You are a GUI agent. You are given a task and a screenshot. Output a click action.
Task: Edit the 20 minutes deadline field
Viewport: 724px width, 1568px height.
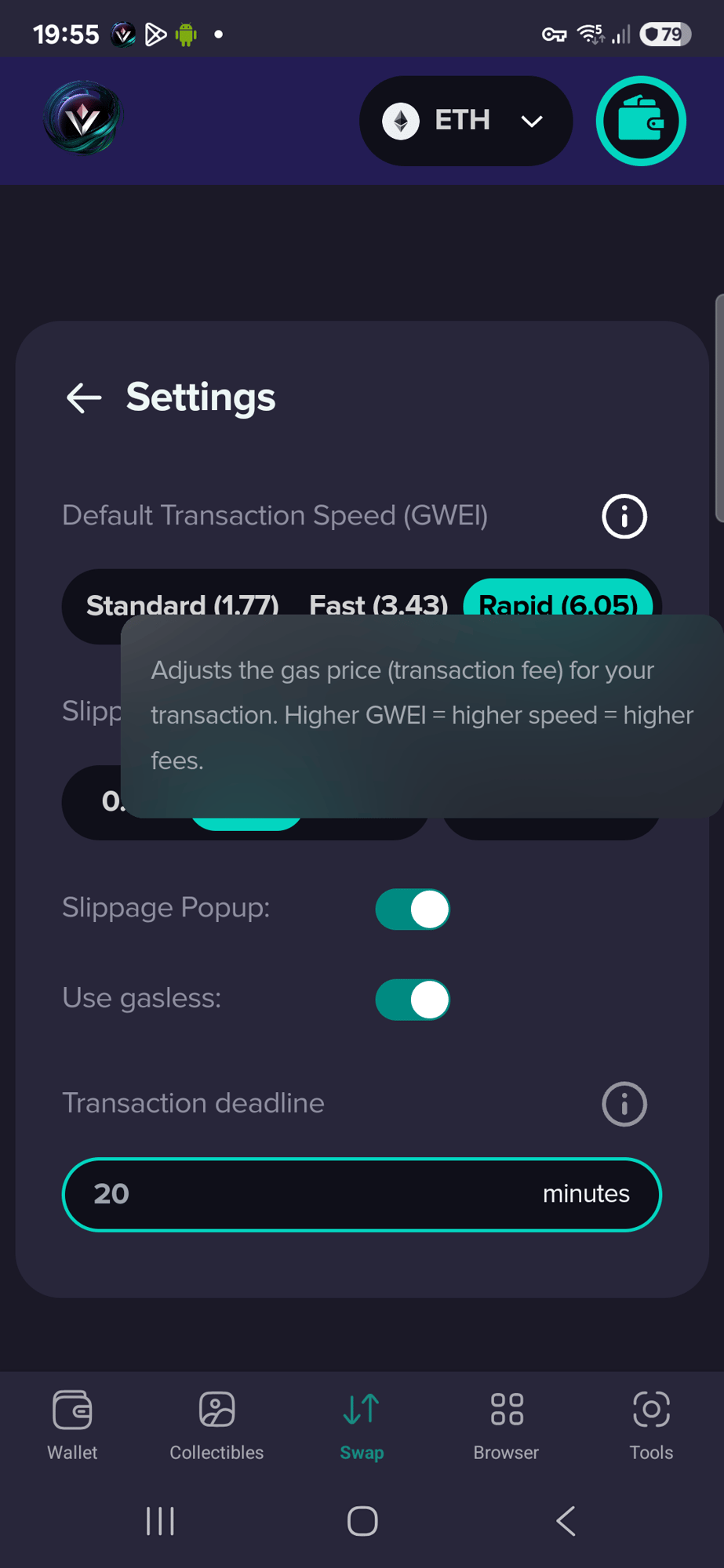(x=362, y=1194)
